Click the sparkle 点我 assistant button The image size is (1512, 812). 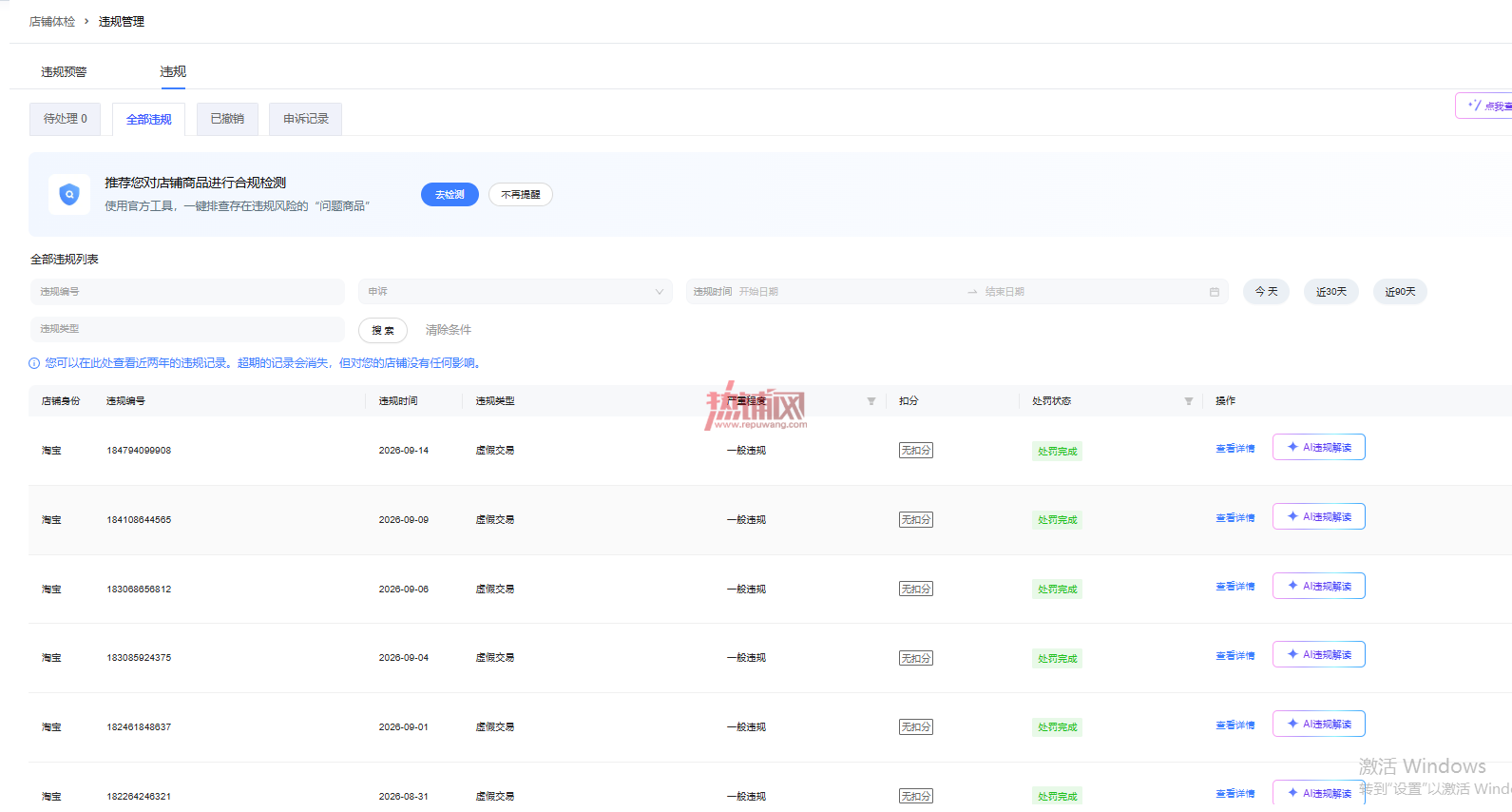1484,106
